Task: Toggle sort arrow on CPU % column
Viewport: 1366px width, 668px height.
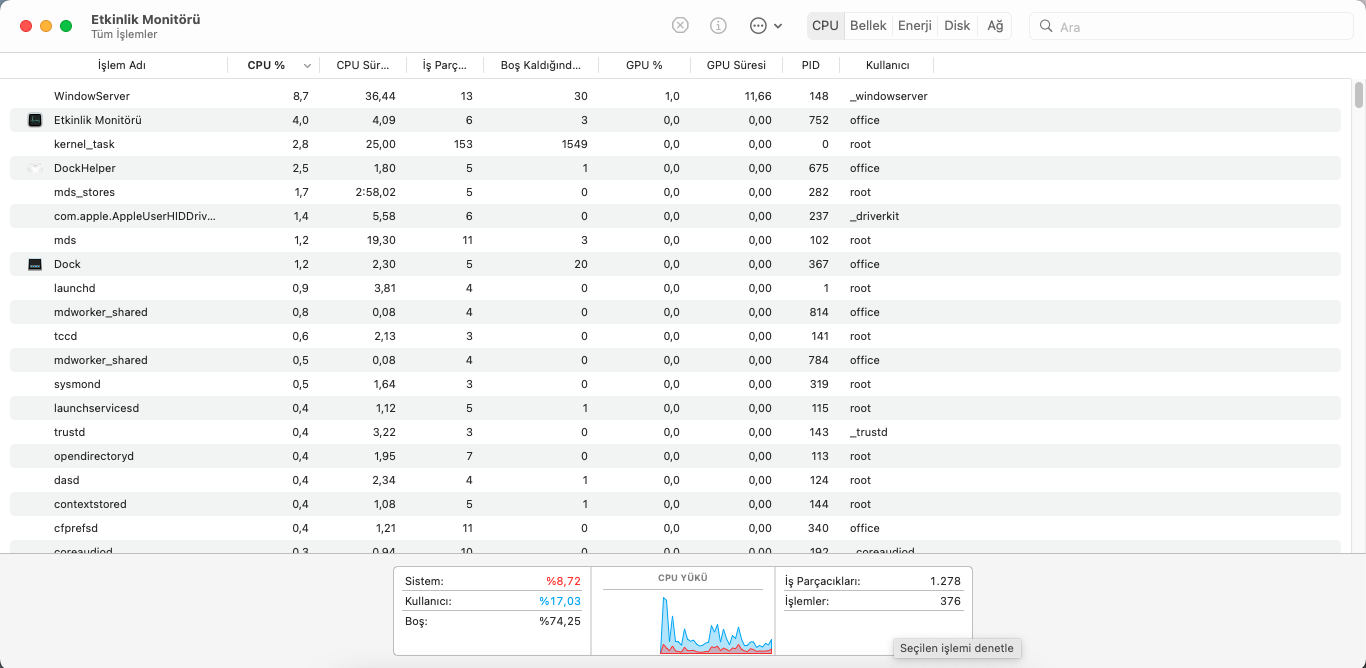Action: [307, 66]
